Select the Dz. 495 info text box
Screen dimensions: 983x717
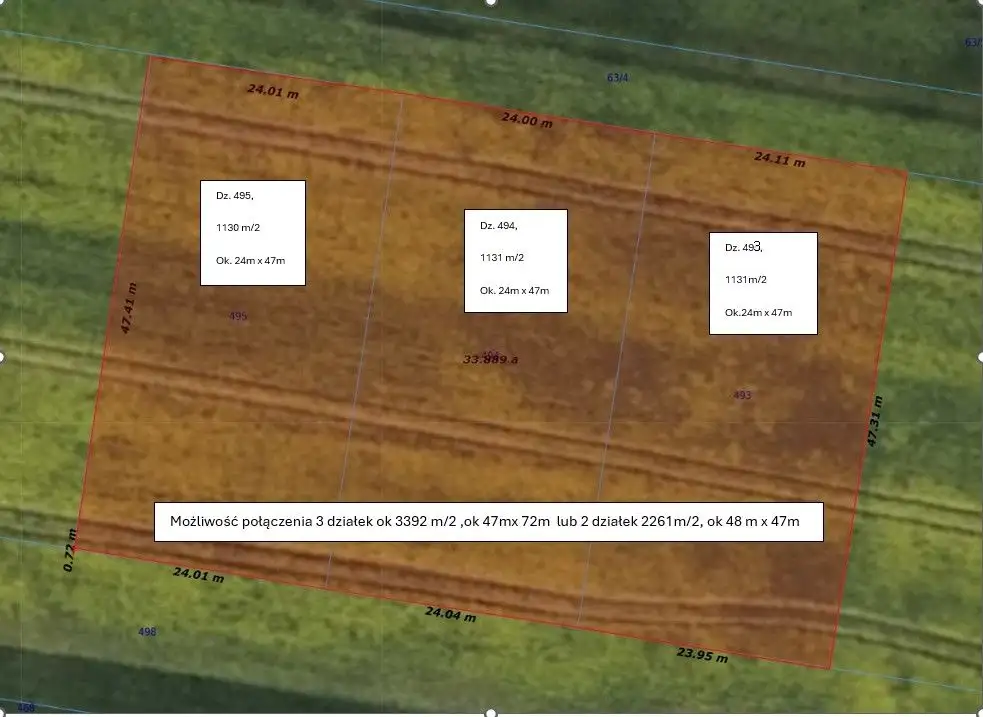(x=252, y=232)
